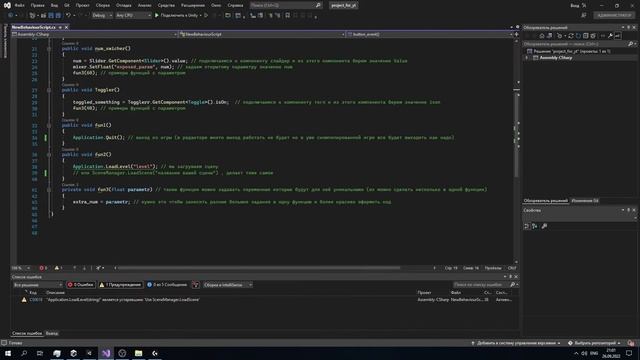Open the Правка menu

coord(37,5)
